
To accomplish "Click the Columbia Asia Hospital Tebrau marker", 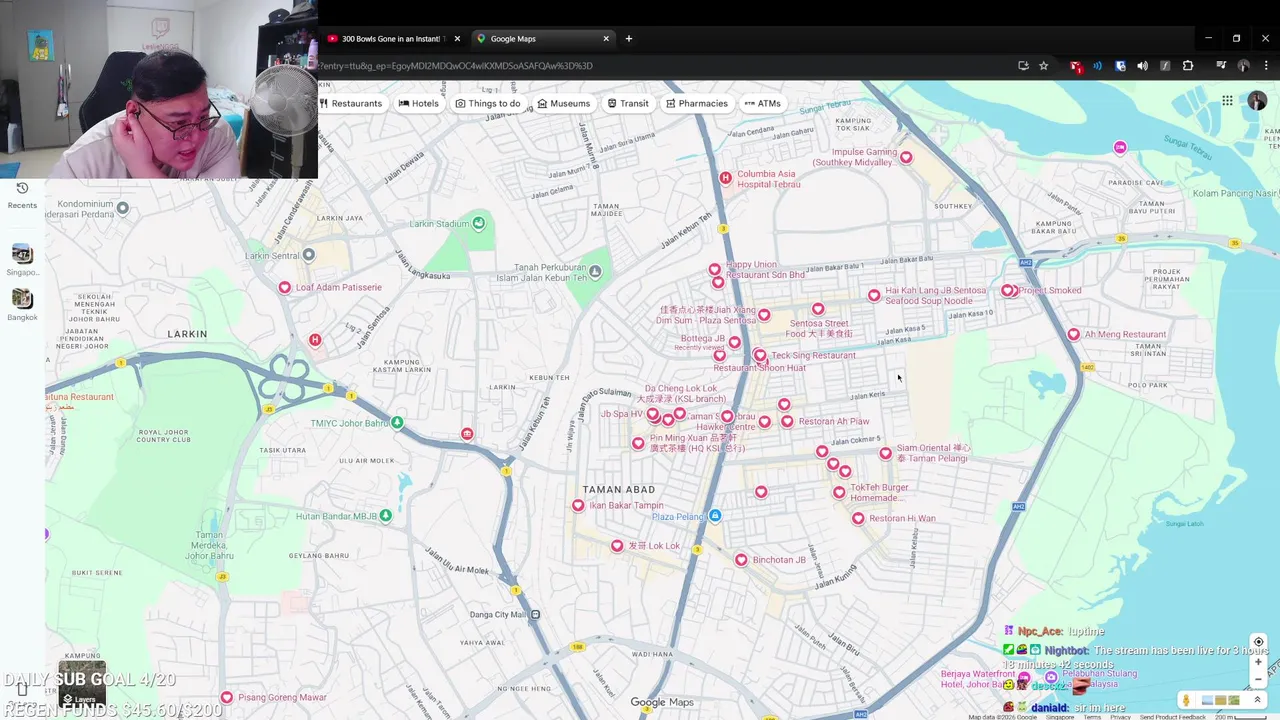I will point(726,178).
